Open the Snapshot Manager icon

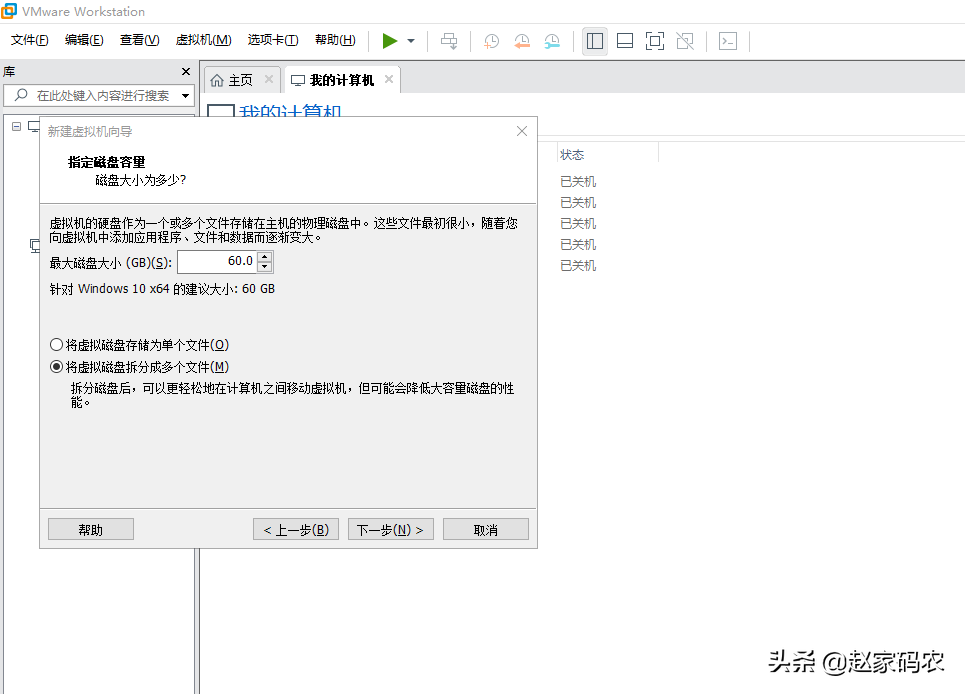point(552,41)
